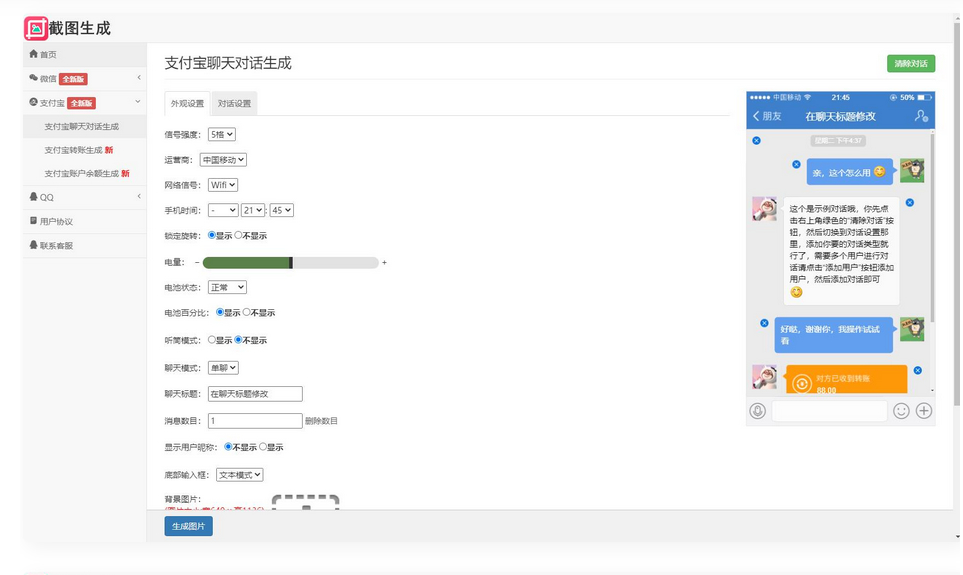
Task: Switch to the 外观设置 tab
Action: click(187, 103)
